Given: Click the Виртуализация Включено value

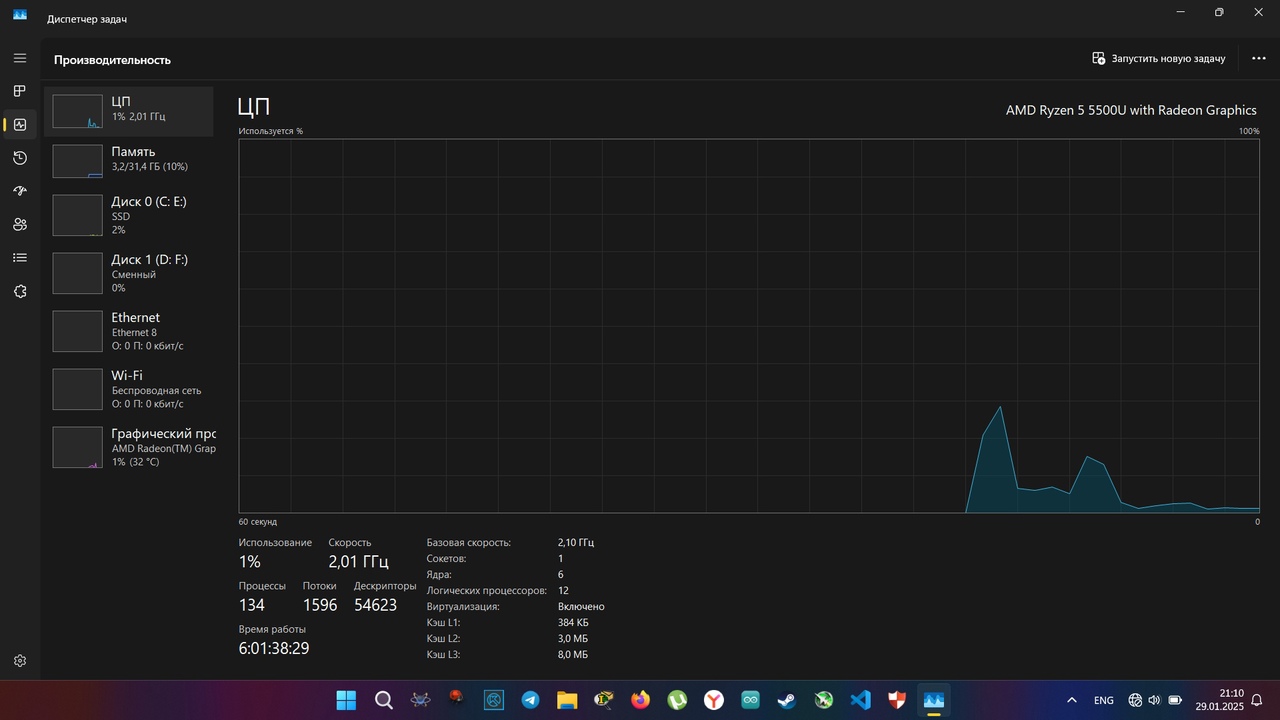Looking at the screenshot, I should tap(581, 606).
